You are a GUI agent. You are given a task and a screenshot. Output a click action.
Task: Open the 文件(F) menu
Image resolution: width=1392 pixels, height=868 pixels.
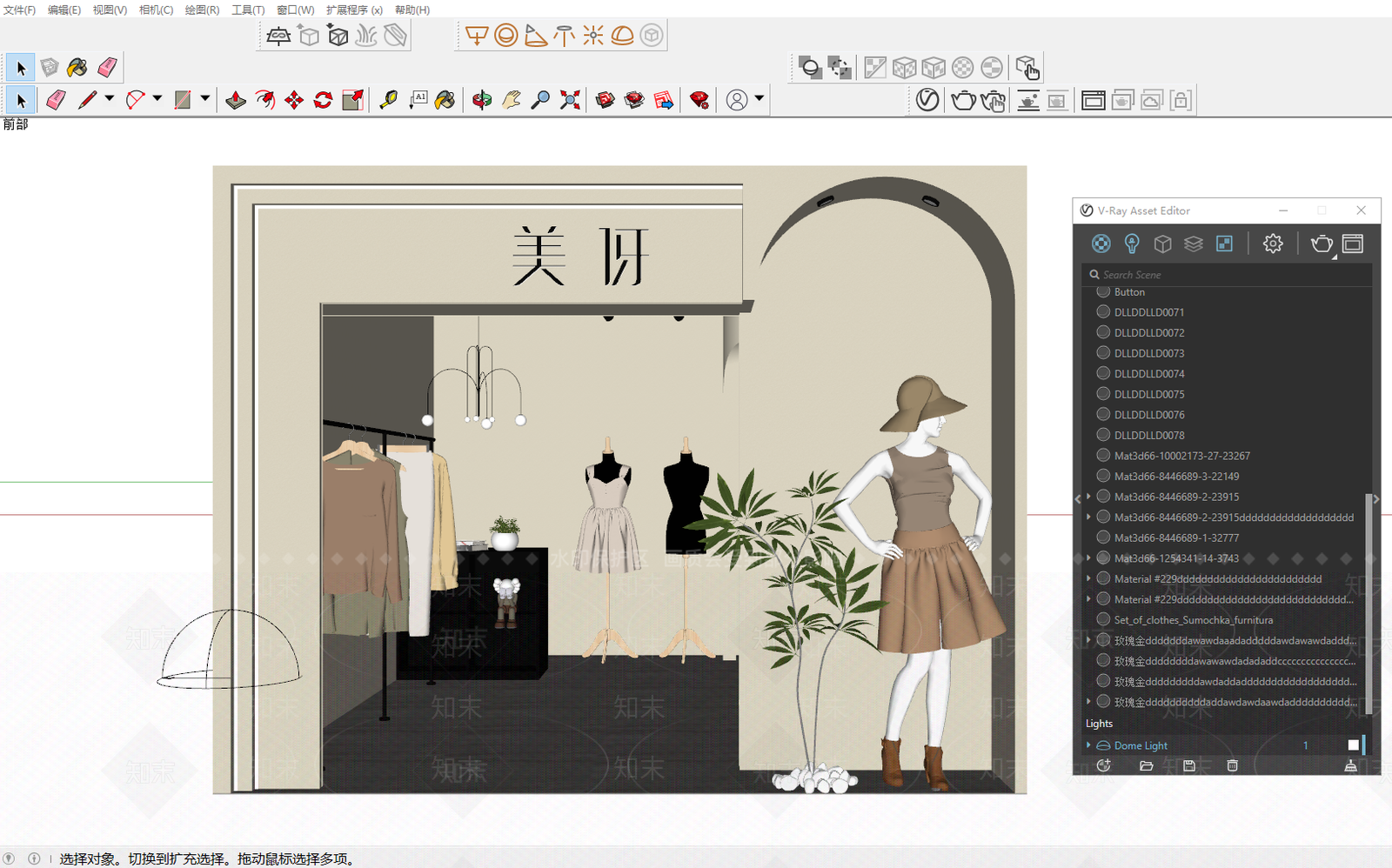pos(19,10)
